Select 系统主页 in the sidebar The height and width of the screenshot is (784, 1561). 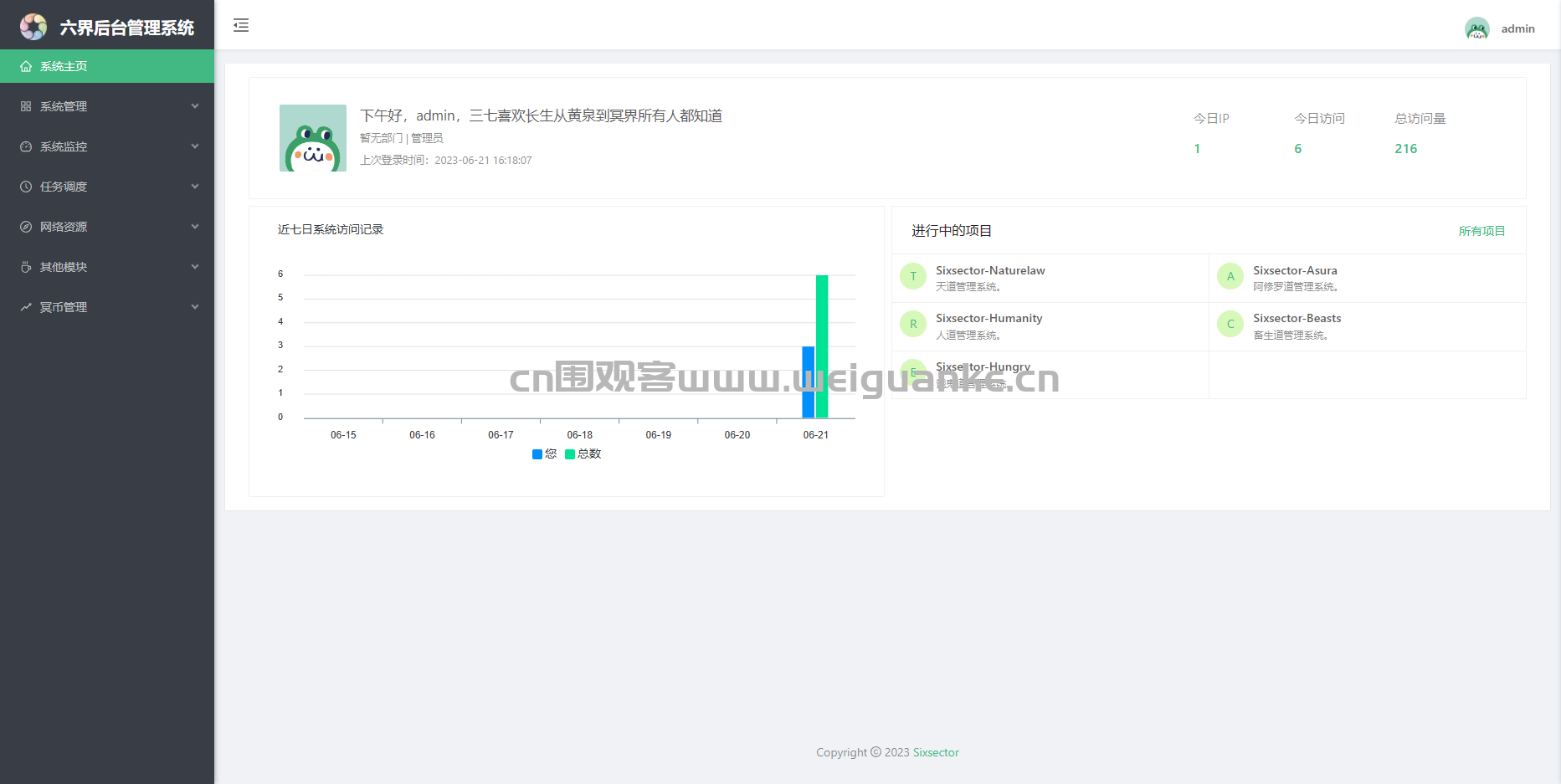click(x=107, y=66)
